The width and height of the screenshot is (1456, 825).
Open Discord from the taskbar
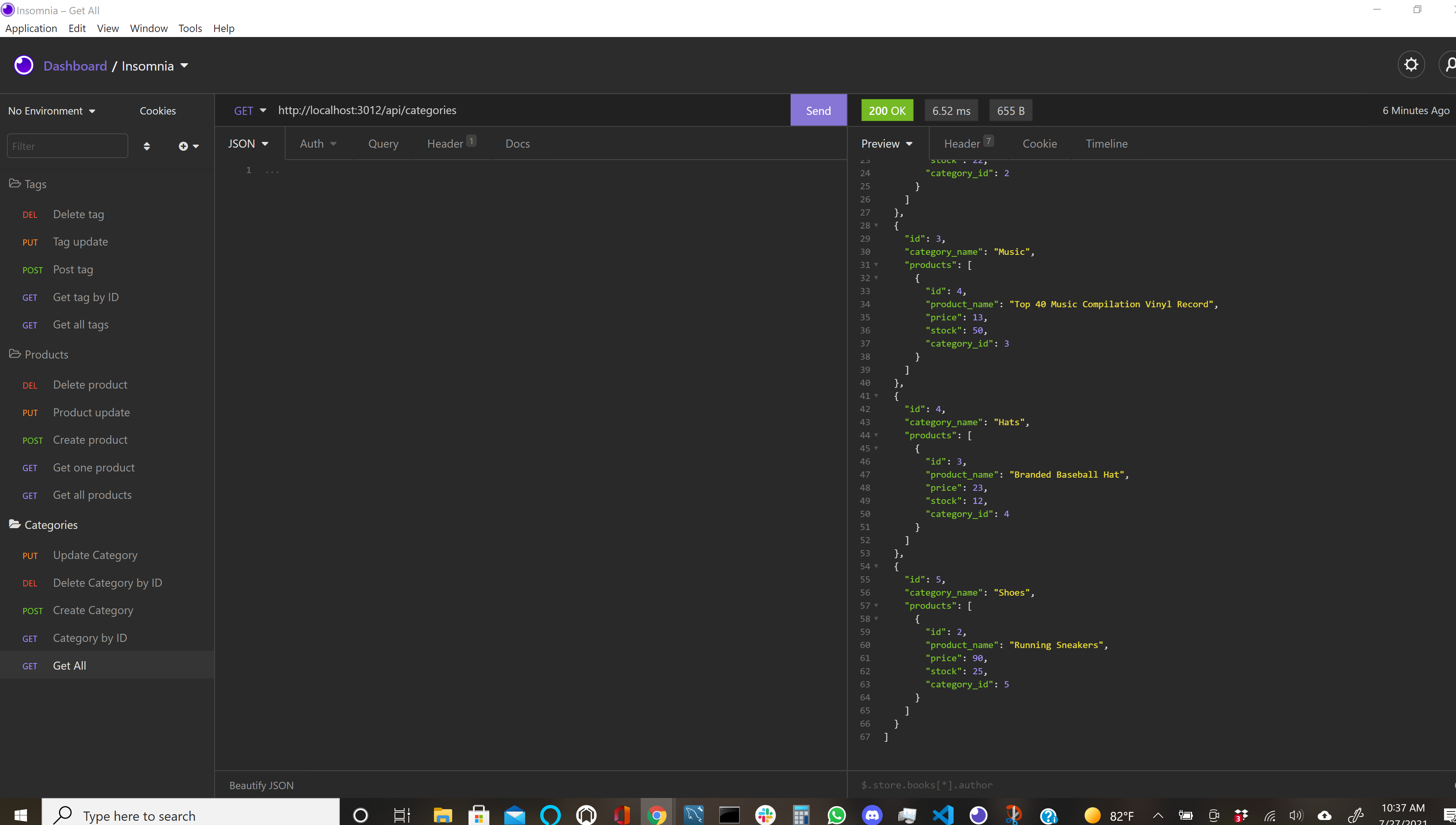872,815
